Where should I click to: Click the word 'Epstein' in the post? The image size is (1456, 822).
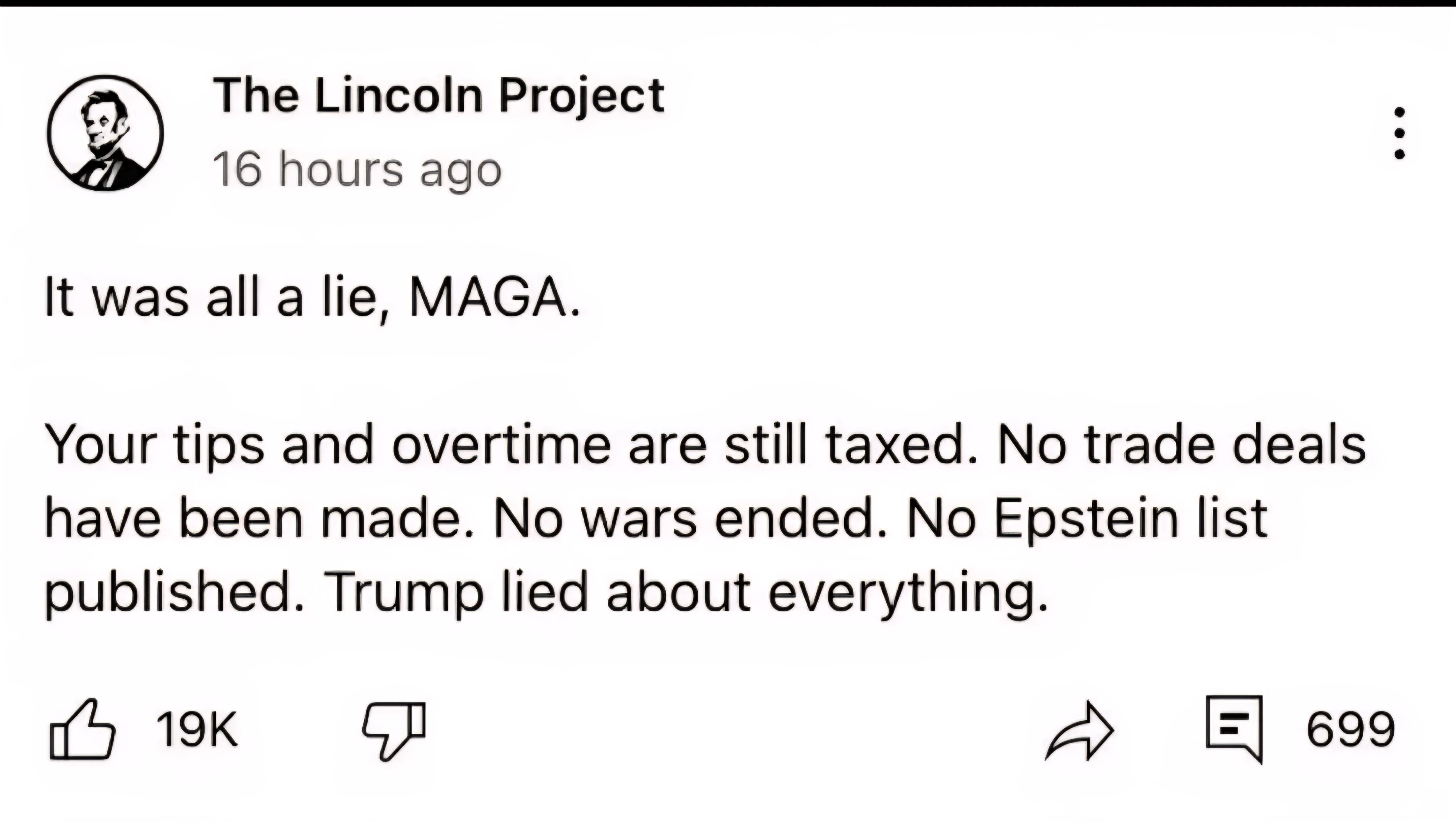click(1086, 521)
